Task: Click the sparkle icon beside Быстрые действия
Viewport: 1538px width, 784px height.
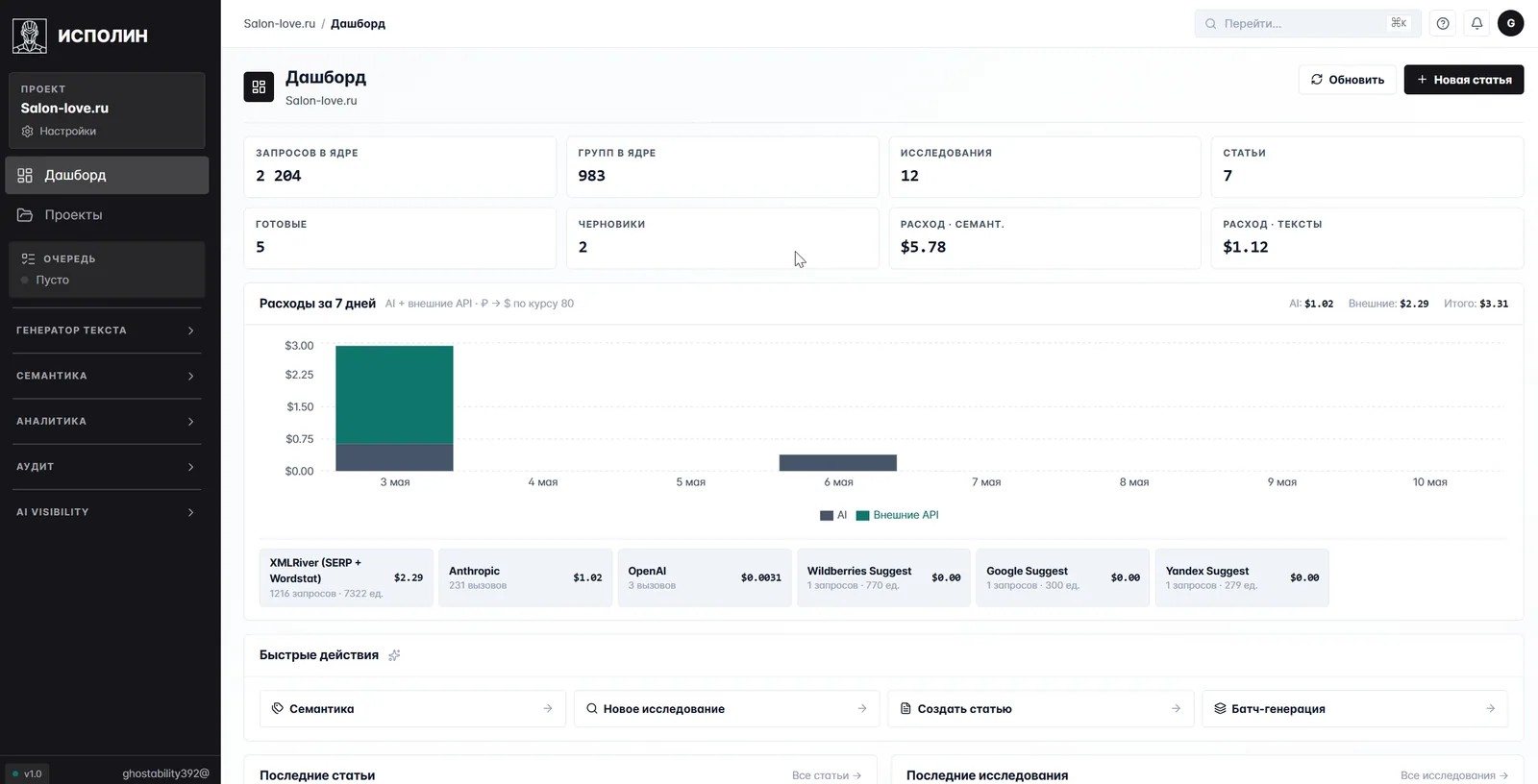Action: 394,655
